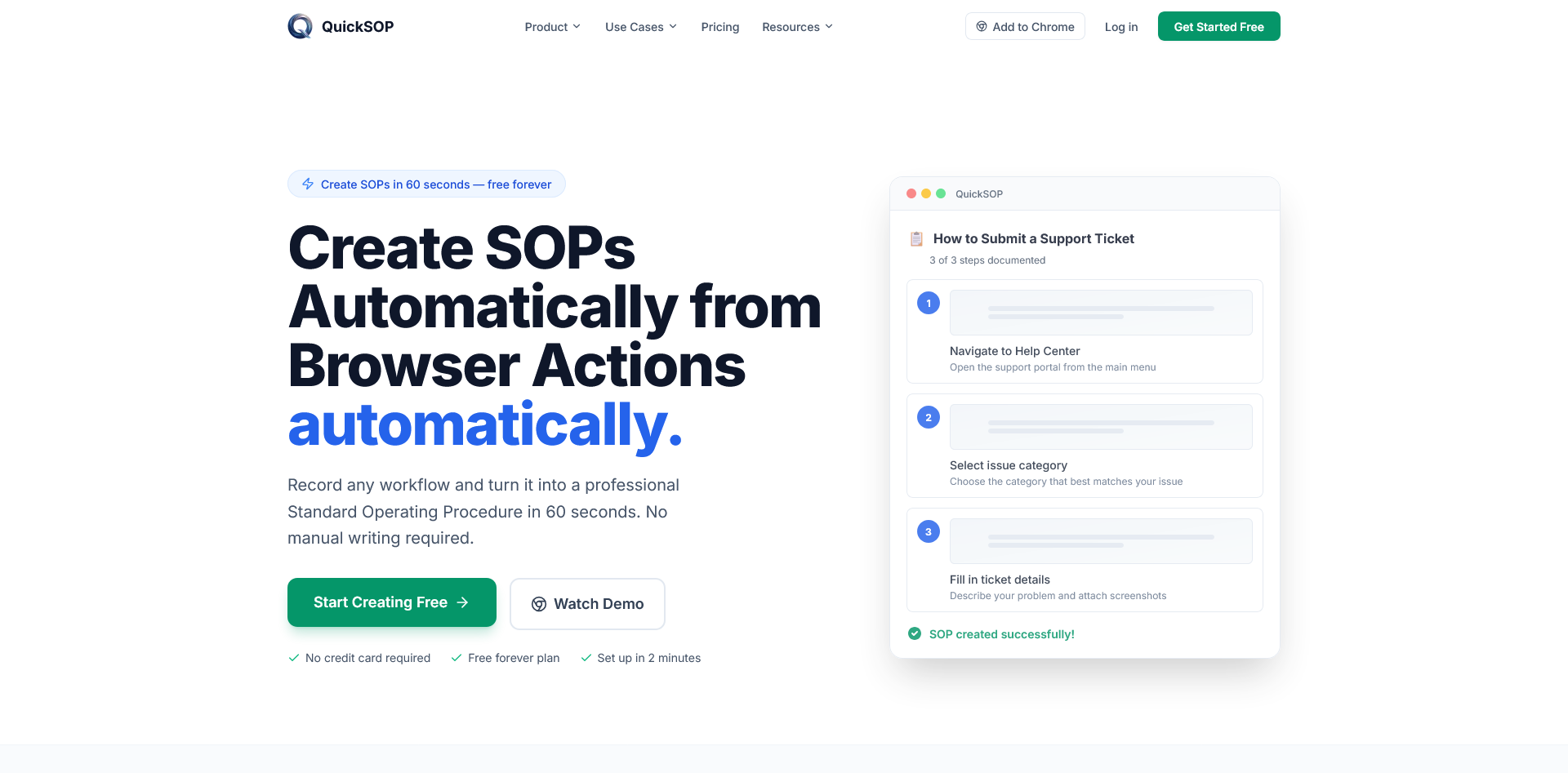
Task: Click 'Choose the category that best matches your issue'
Action: click(x=1067, y=482)
